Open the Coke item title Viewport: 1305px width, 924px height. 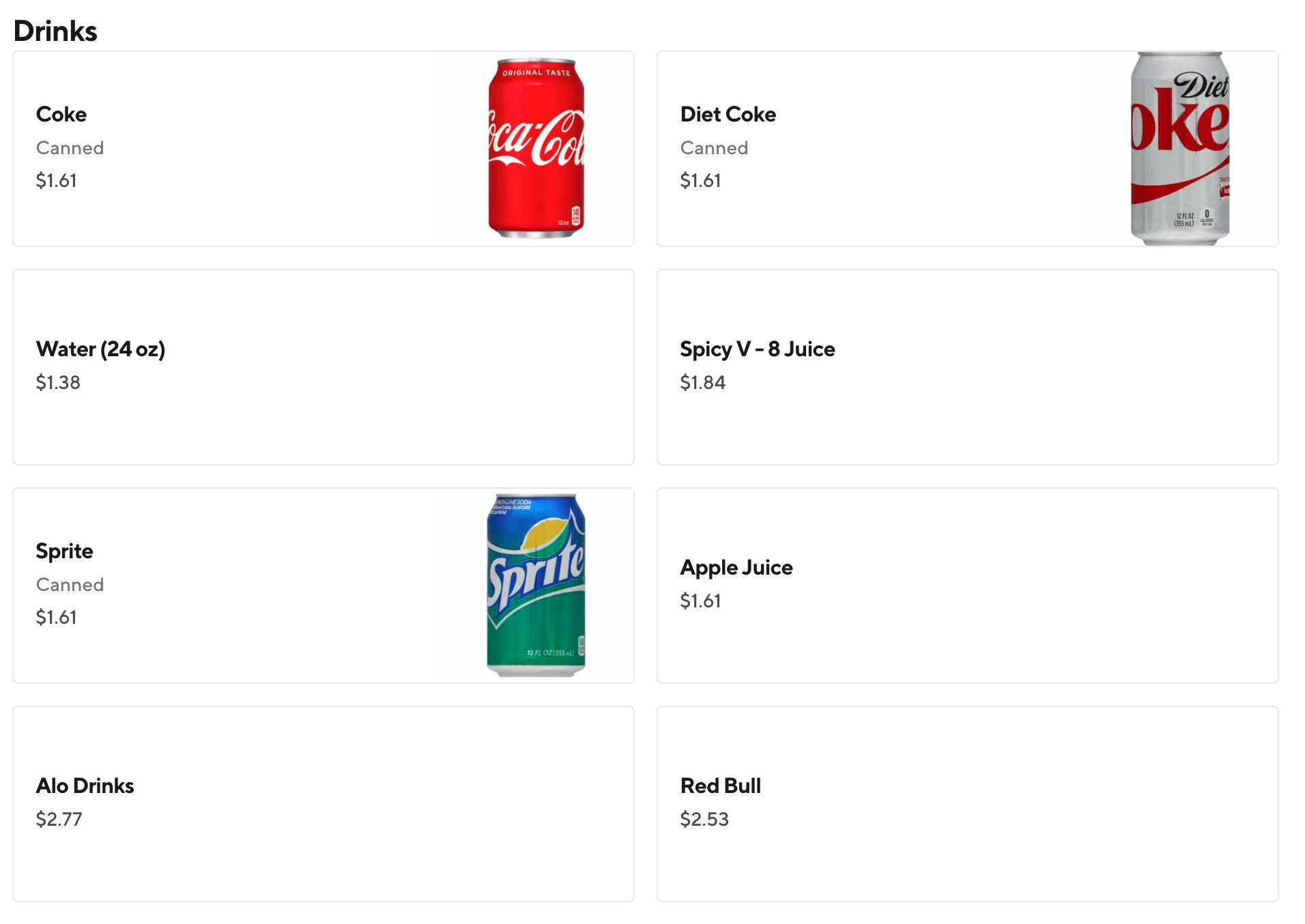(x=61, y=114)
